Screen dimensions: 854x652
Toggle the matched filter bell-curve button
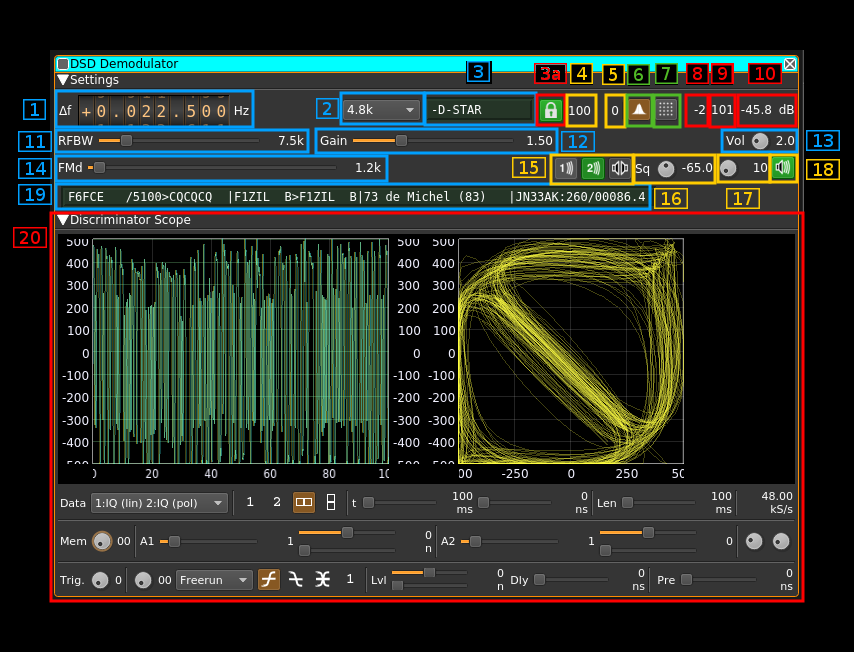coord(639,110)
